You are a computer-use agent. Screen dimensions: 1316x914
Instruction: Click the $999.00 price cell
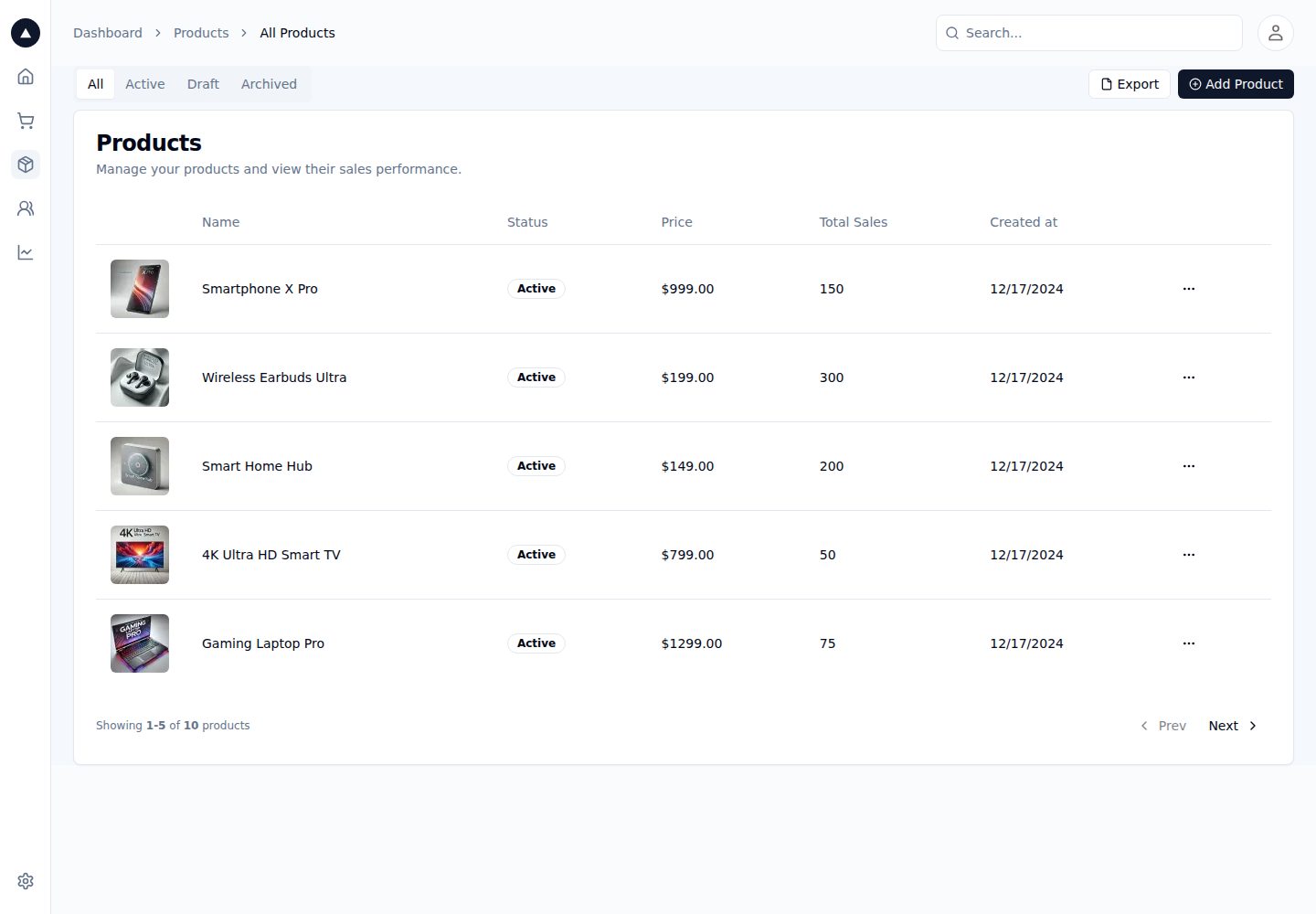(687, 289)
